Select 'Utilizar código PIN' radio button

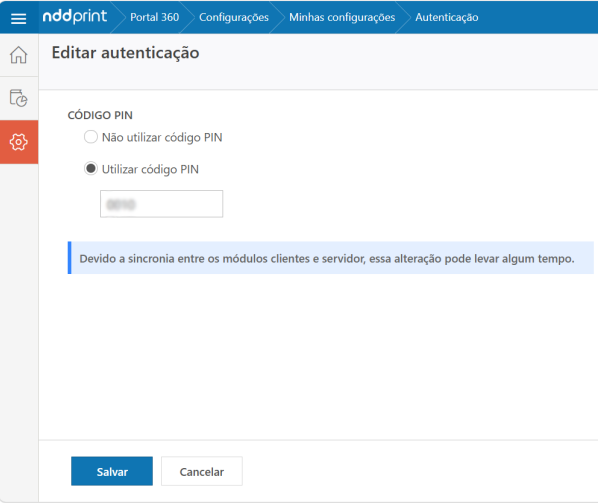(91, 169)
